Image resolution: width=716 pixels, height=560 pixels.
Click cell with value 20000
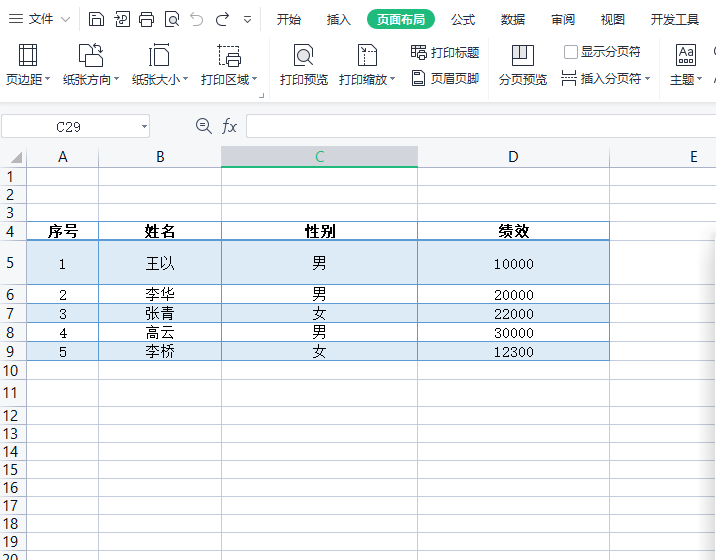(x=513, y=295)
